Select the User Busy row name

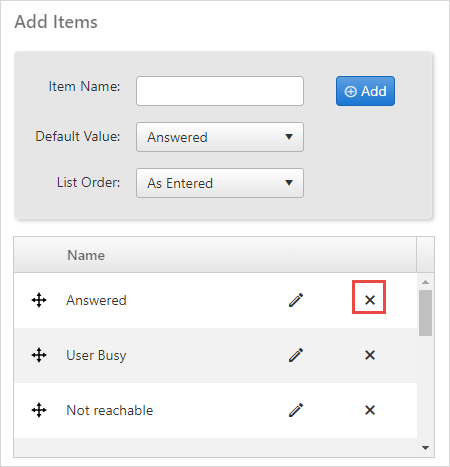[x=96, y=355]
